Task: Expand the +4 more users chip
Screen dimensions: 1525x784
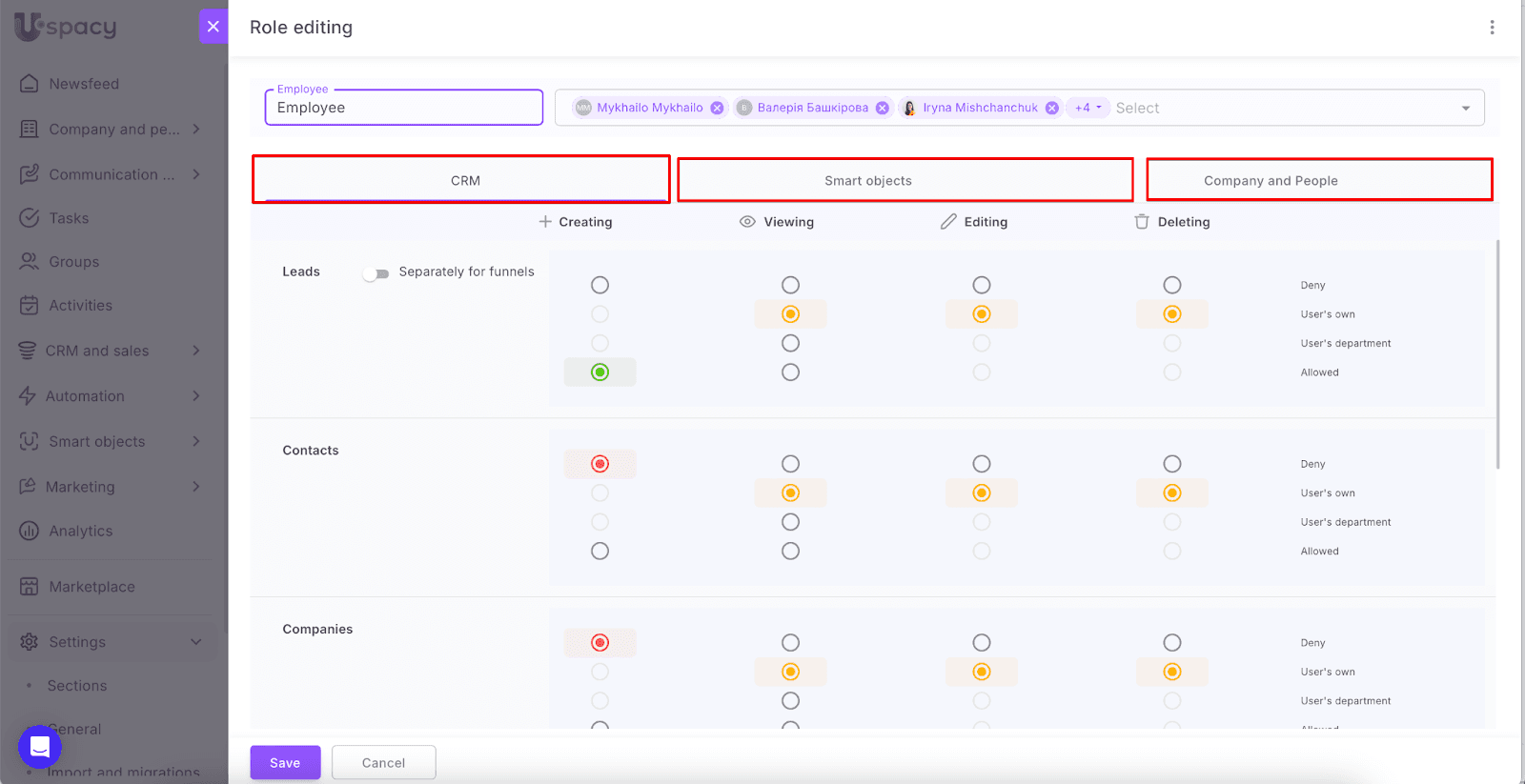Action: point(1088,109)
